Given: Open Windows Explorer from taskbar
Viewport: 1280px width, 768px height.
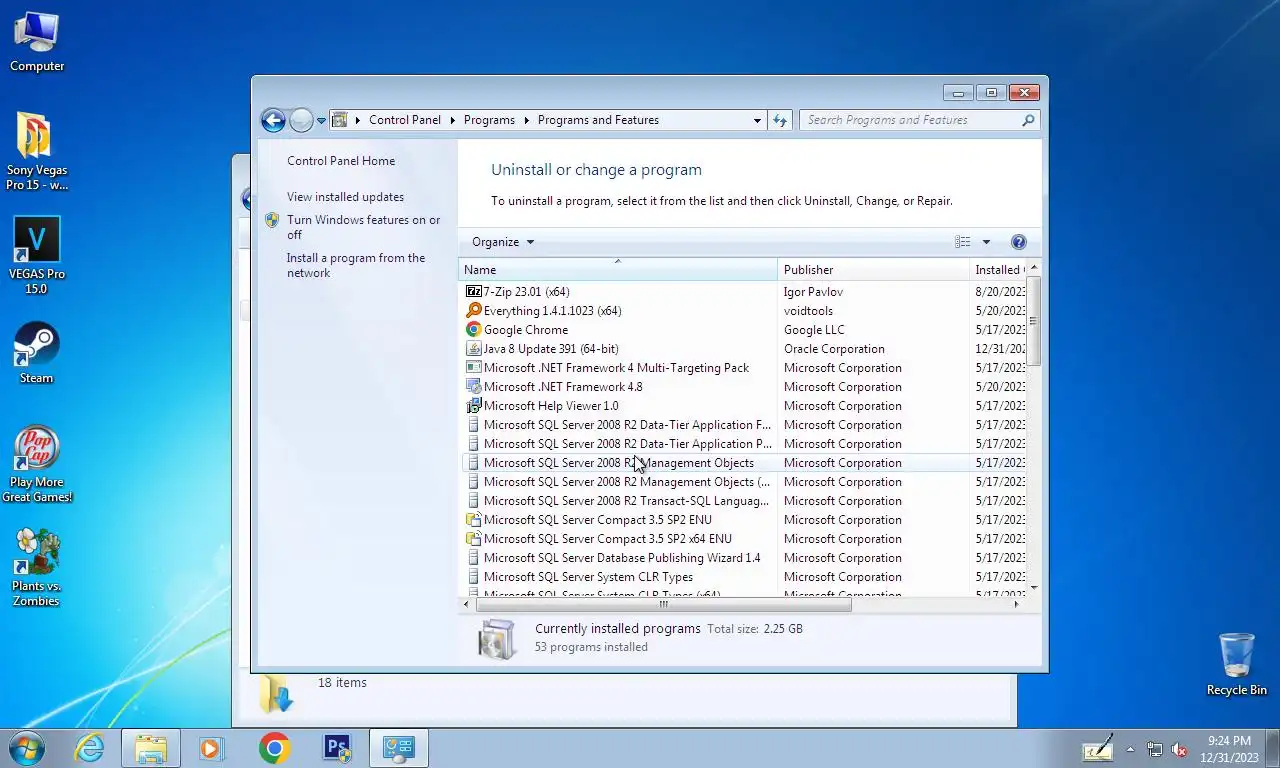Looking at the screenshot, I should coord(151,747).
